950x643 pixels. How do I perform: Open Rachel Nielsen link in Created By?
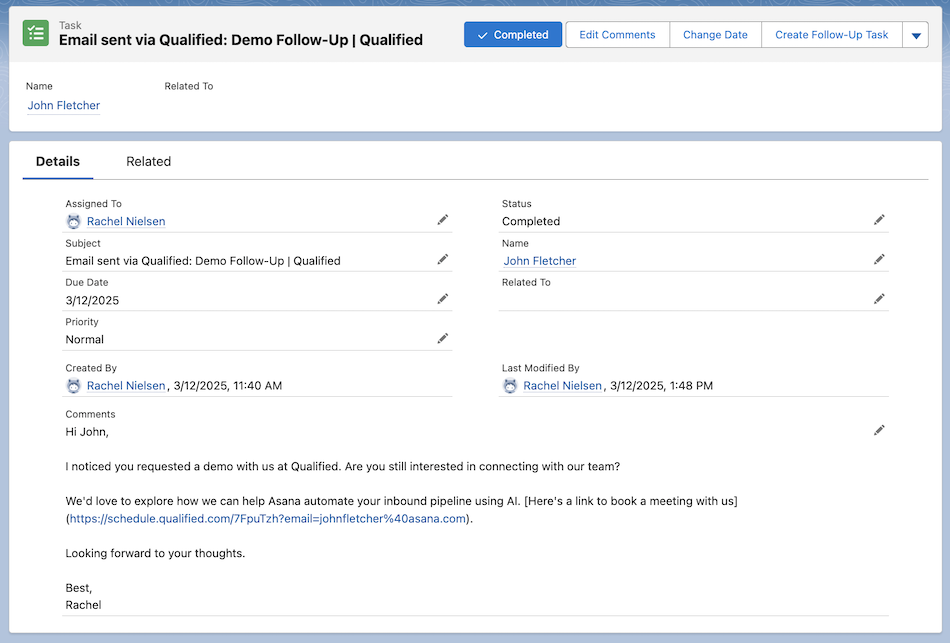pos(126,386)
